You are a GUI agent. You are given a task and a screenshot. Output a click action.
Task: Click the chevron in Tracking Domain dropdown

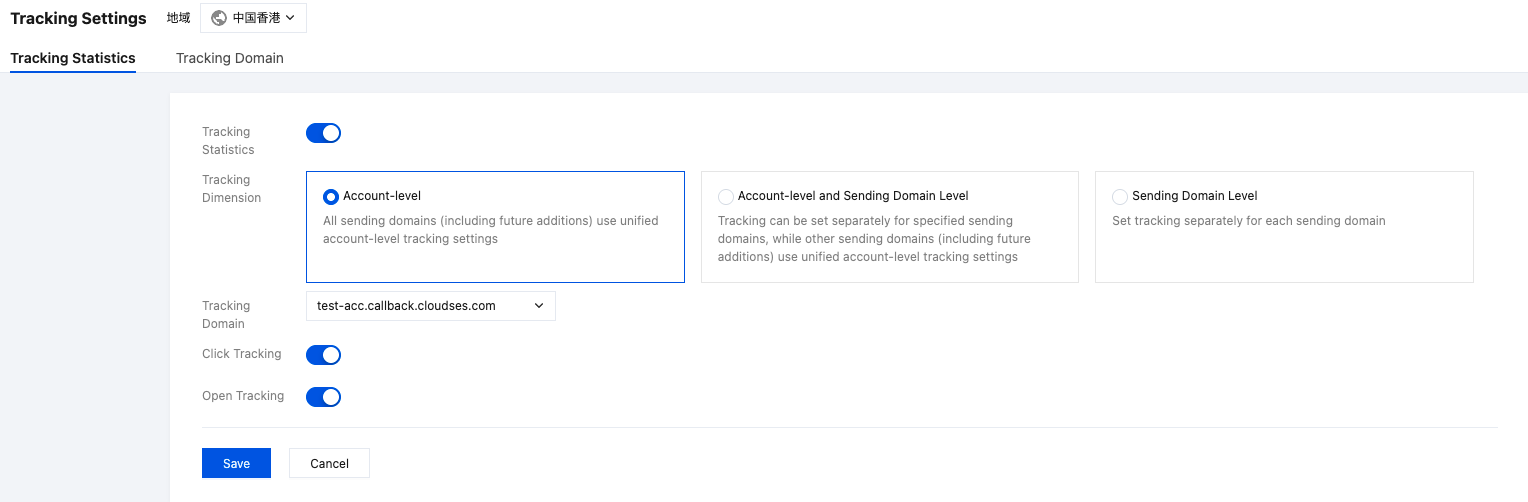click(539, 306)
